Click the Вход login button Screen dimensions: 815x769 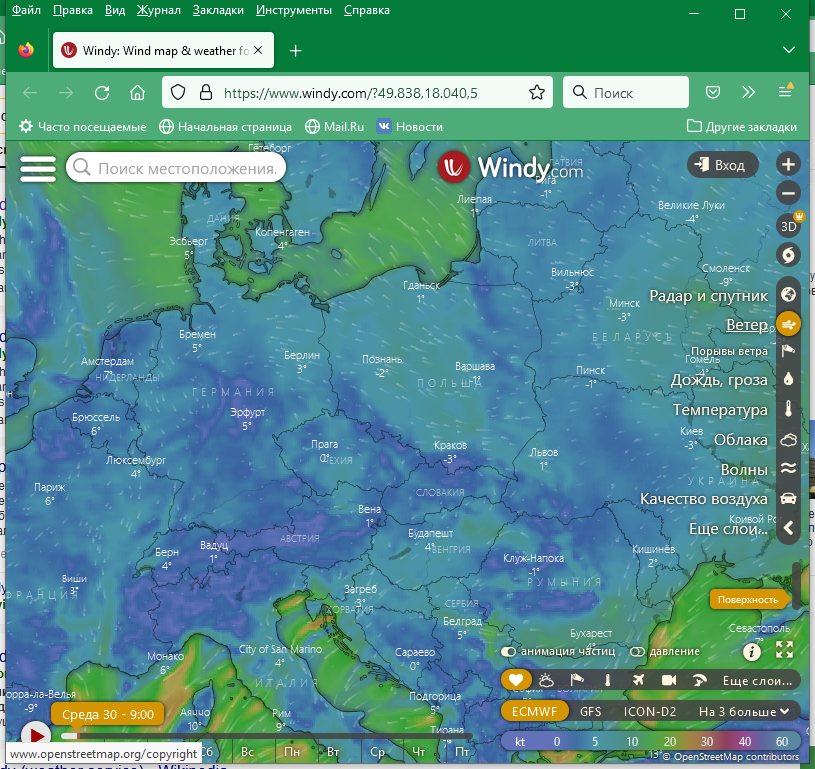coord(722,165)
